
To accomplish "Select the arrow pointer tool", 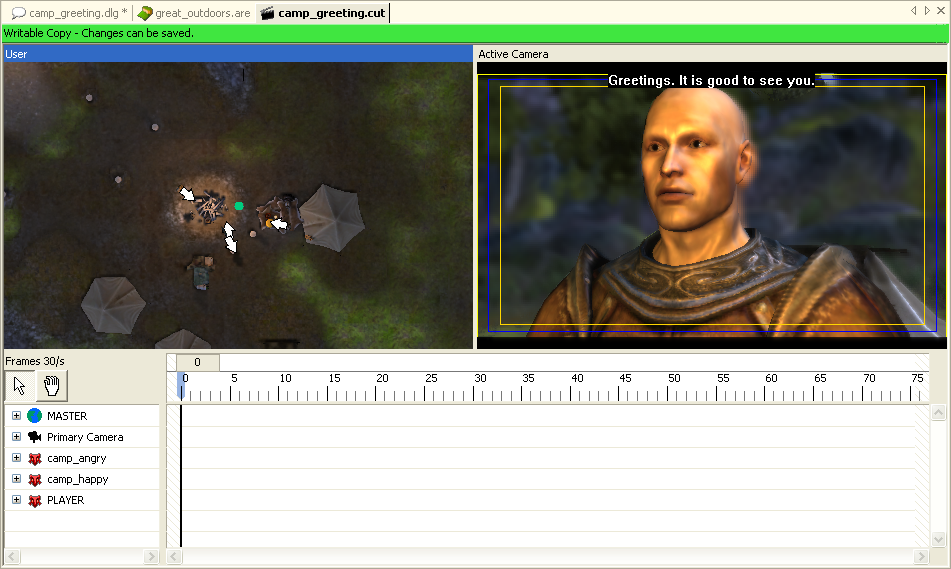I will (x=20, y=386).
